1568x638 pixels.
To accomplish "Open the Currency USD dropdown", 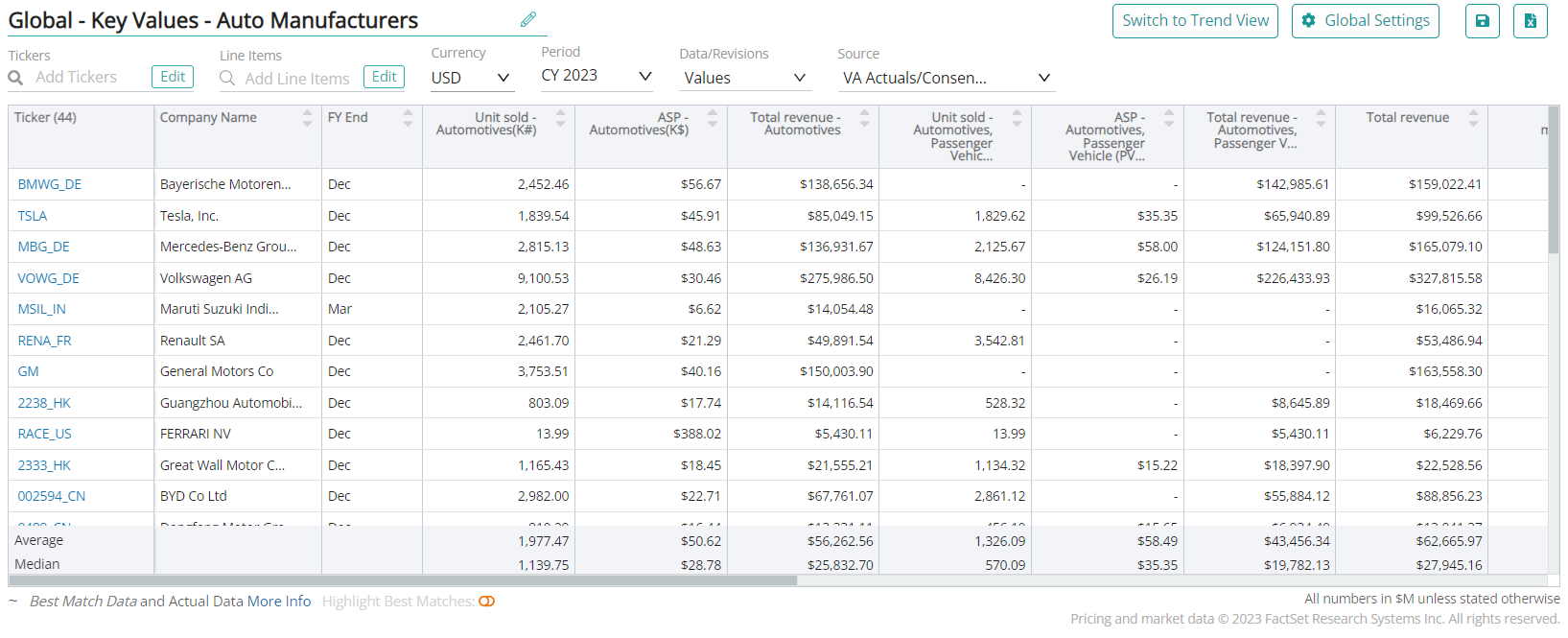I will (471, 78).
